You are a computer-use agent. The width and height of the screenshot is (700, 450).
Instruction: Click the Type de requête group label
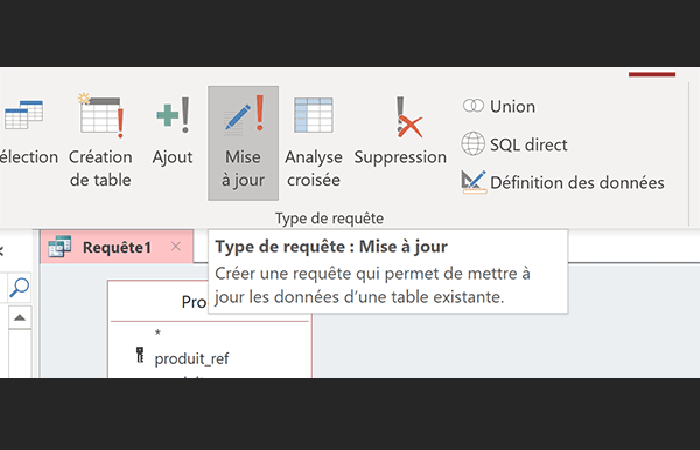[x=329, y=217]
